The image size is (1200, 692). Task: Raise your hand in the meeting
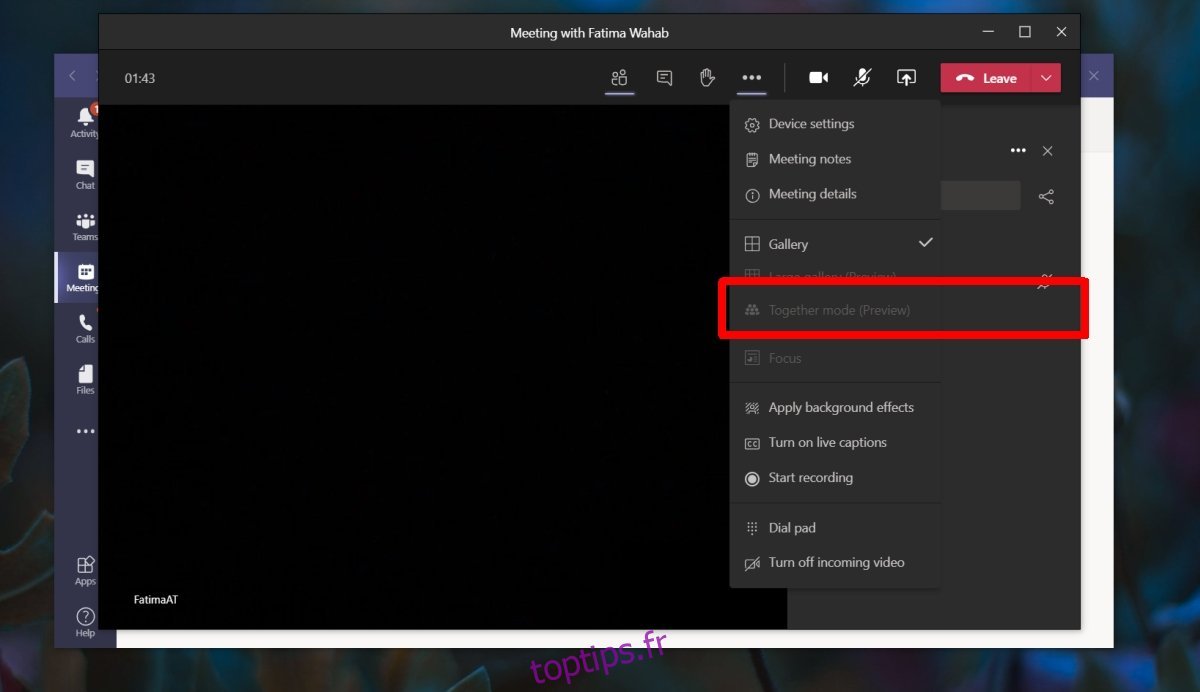pos(707,78)
